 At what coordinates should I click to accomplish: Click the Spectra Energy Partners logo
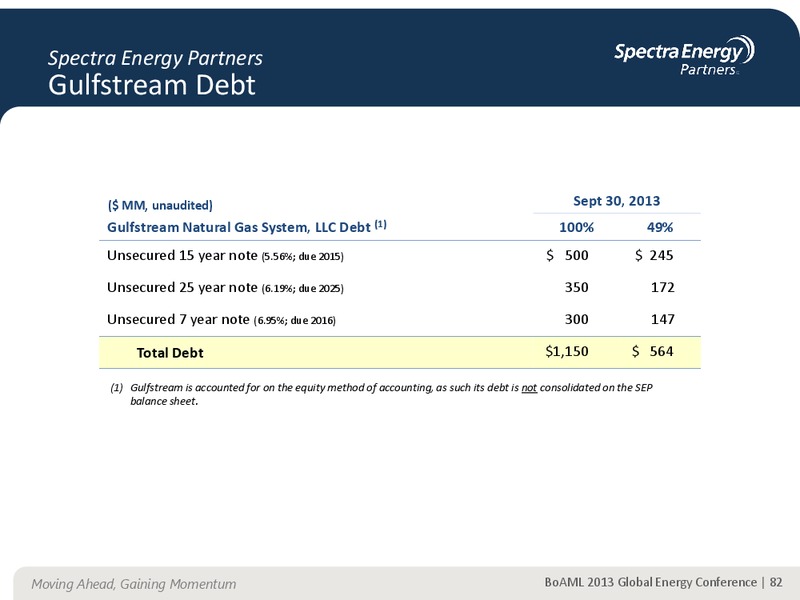click(x=684, y=56)
